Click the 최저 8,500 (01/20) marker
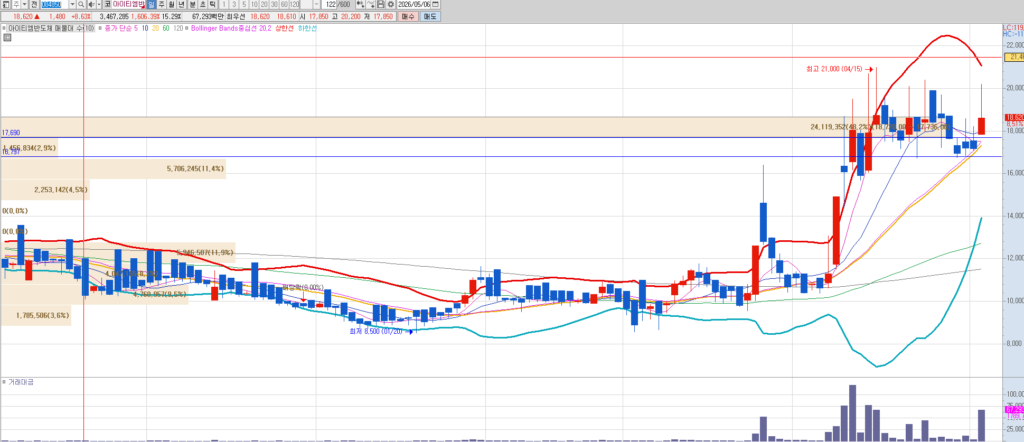 (379, 331)
